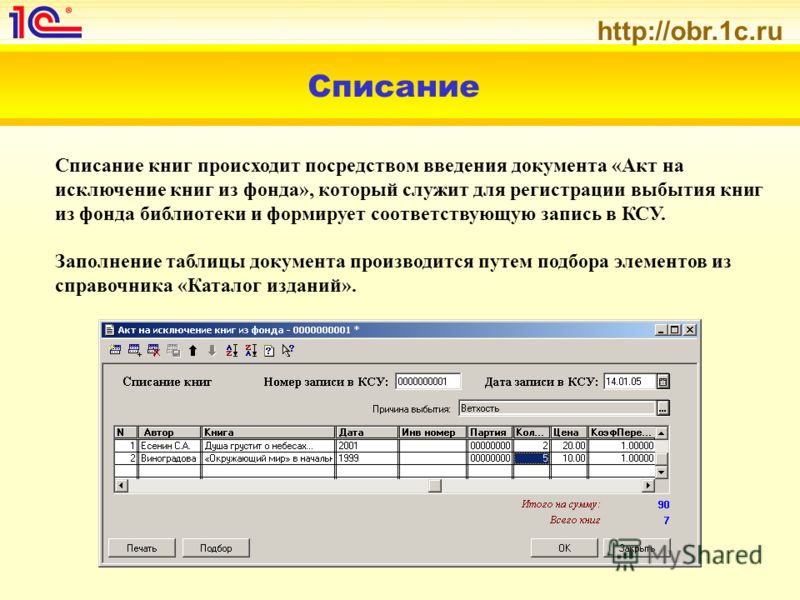Screen dimensions: 800x600
Task: Click the new row toolbar icon
Action: (x=115, y=350)
